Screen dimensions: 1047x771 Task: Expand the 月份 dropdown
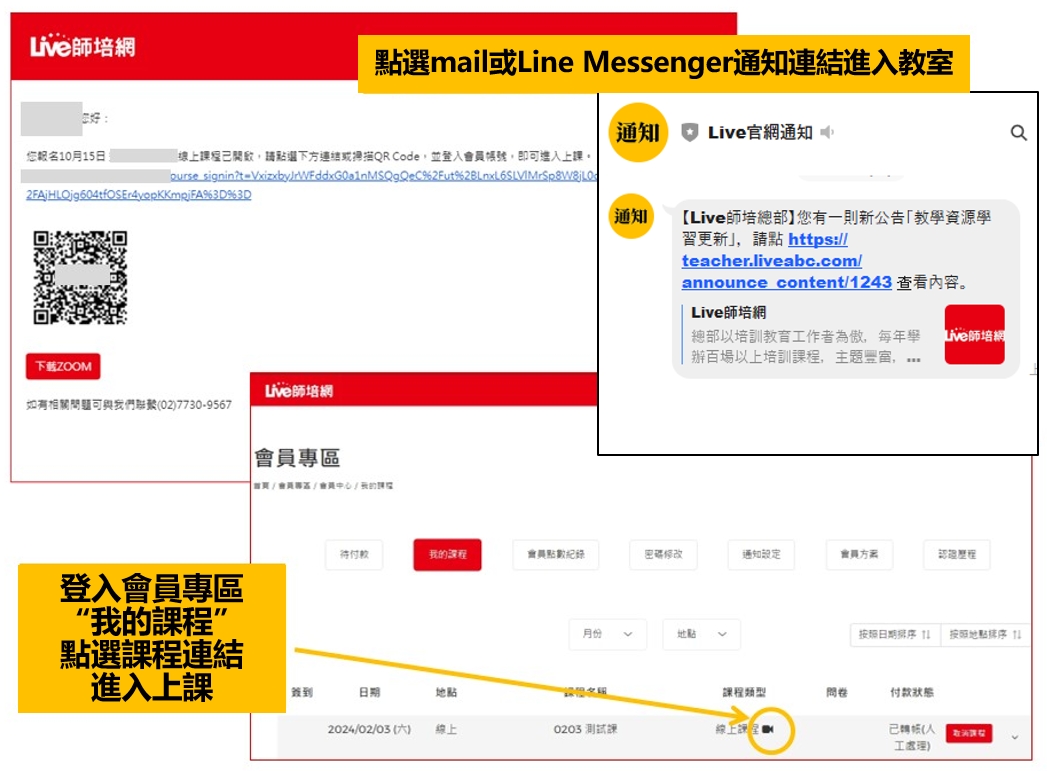(608, 633)
